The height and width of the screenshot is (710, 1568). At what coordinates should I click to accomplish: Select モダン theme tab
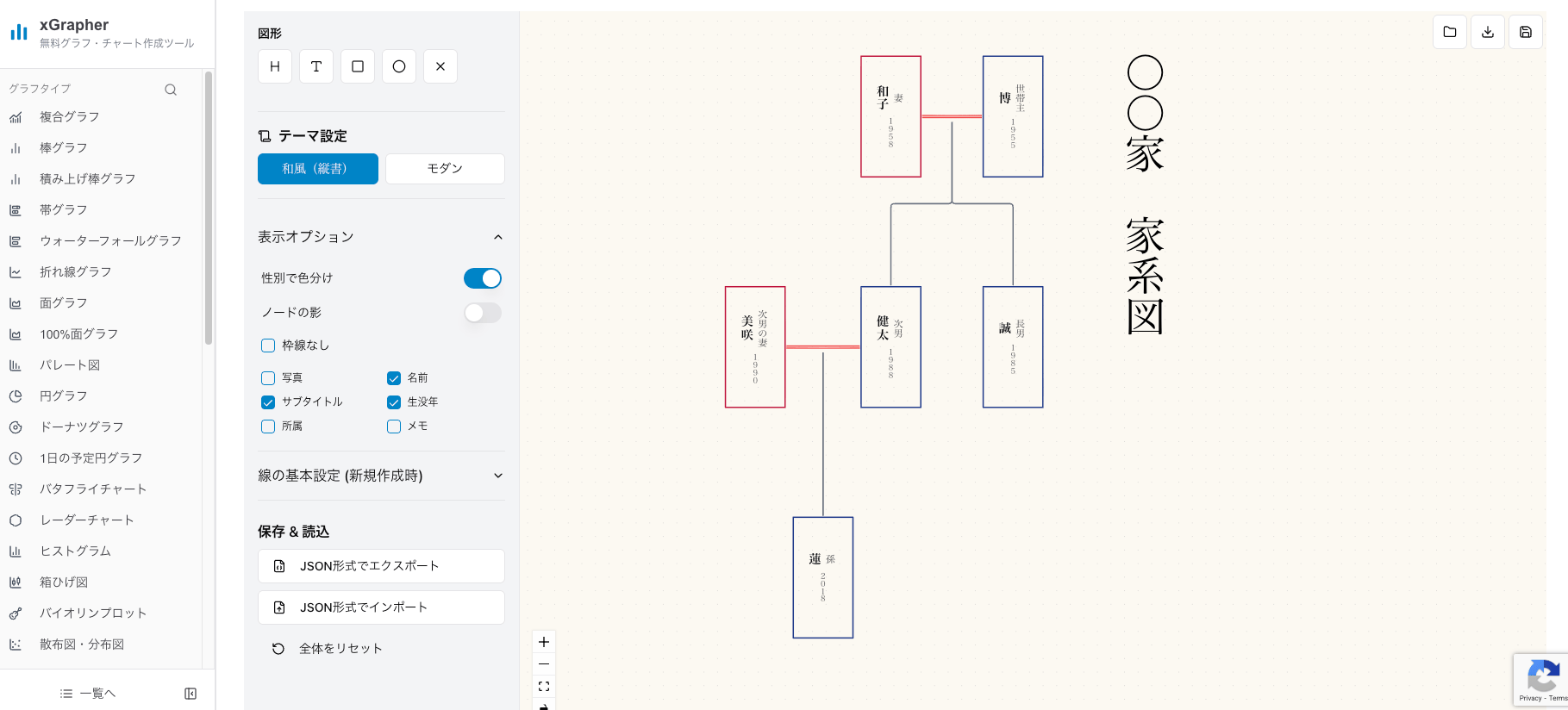(445, 169)
